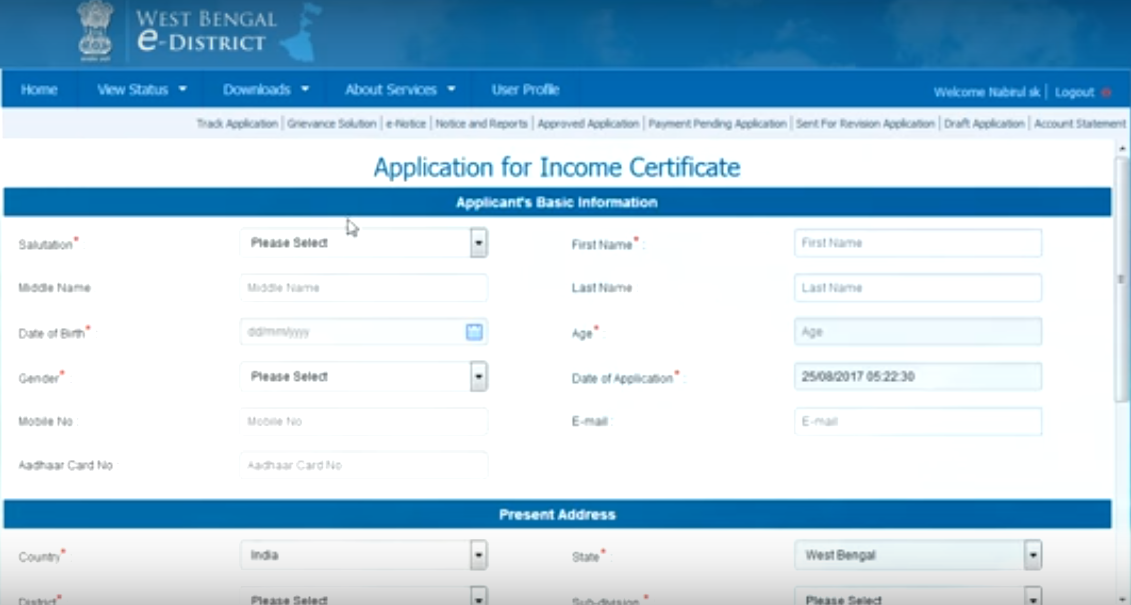Click the scrollbar up arrow

point(1122,147)
